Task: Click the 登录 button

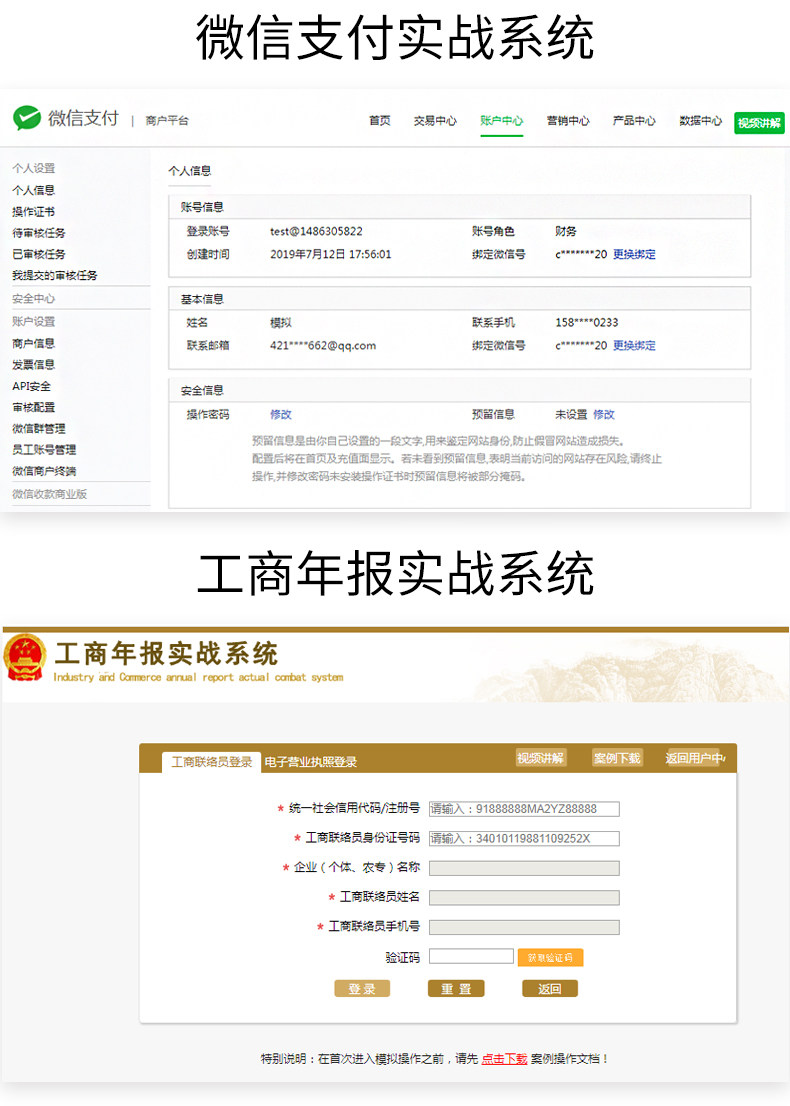Action: coord(362,989)
